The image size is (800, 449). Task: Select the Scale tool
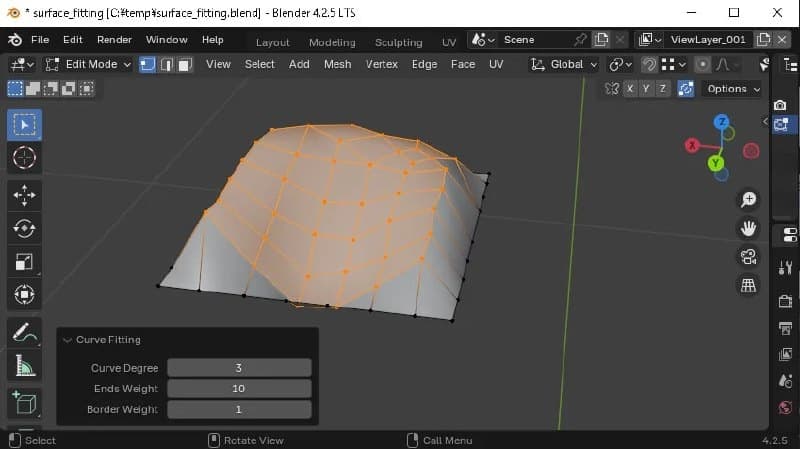click(x=24, y=262)
